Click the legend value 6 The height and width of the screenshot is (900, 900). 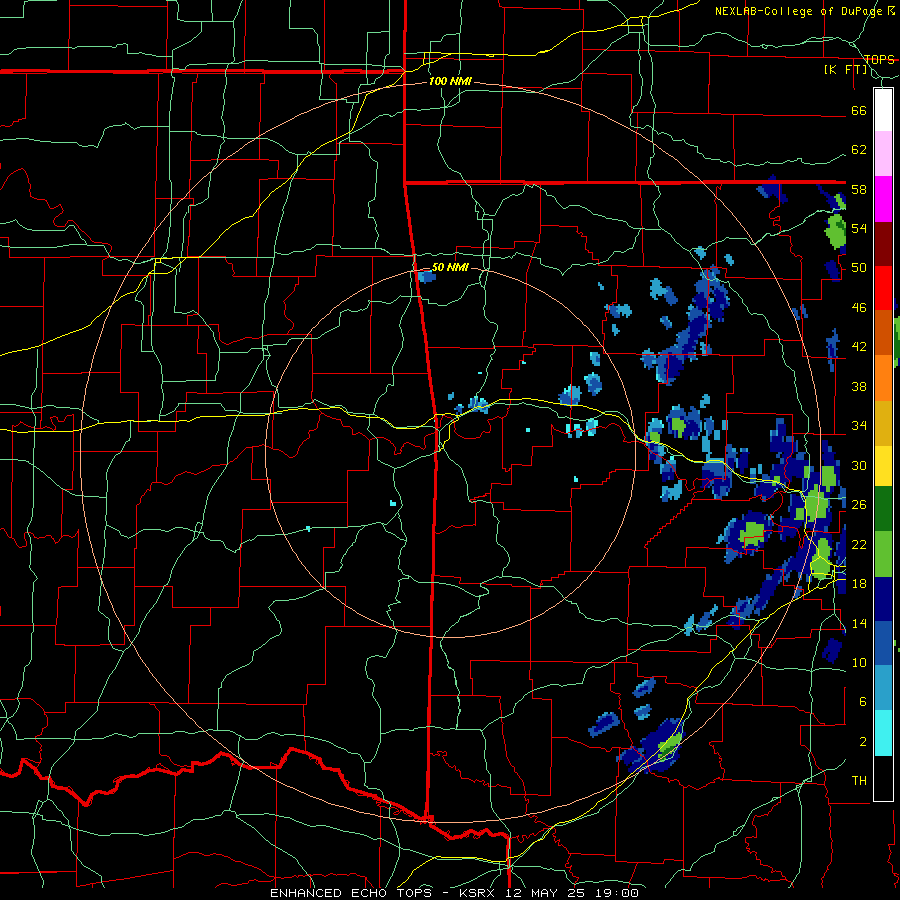[x=862, y=702]
